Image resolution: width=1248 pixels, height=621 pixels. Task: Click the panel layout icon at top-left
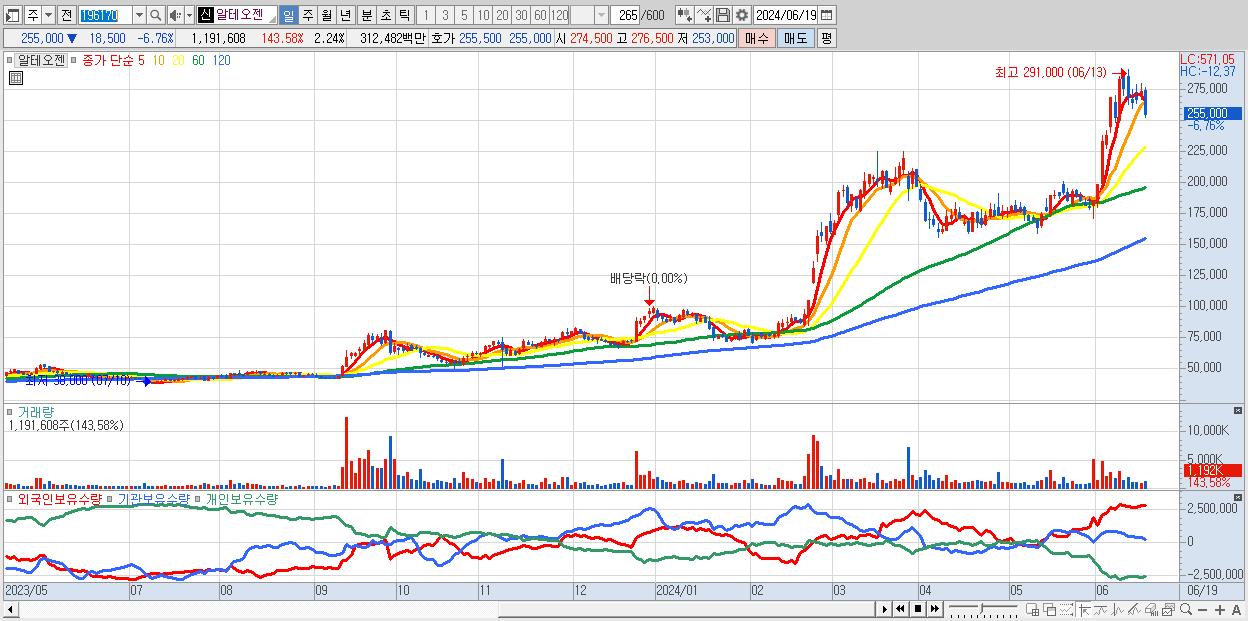(x=12, y=15)
